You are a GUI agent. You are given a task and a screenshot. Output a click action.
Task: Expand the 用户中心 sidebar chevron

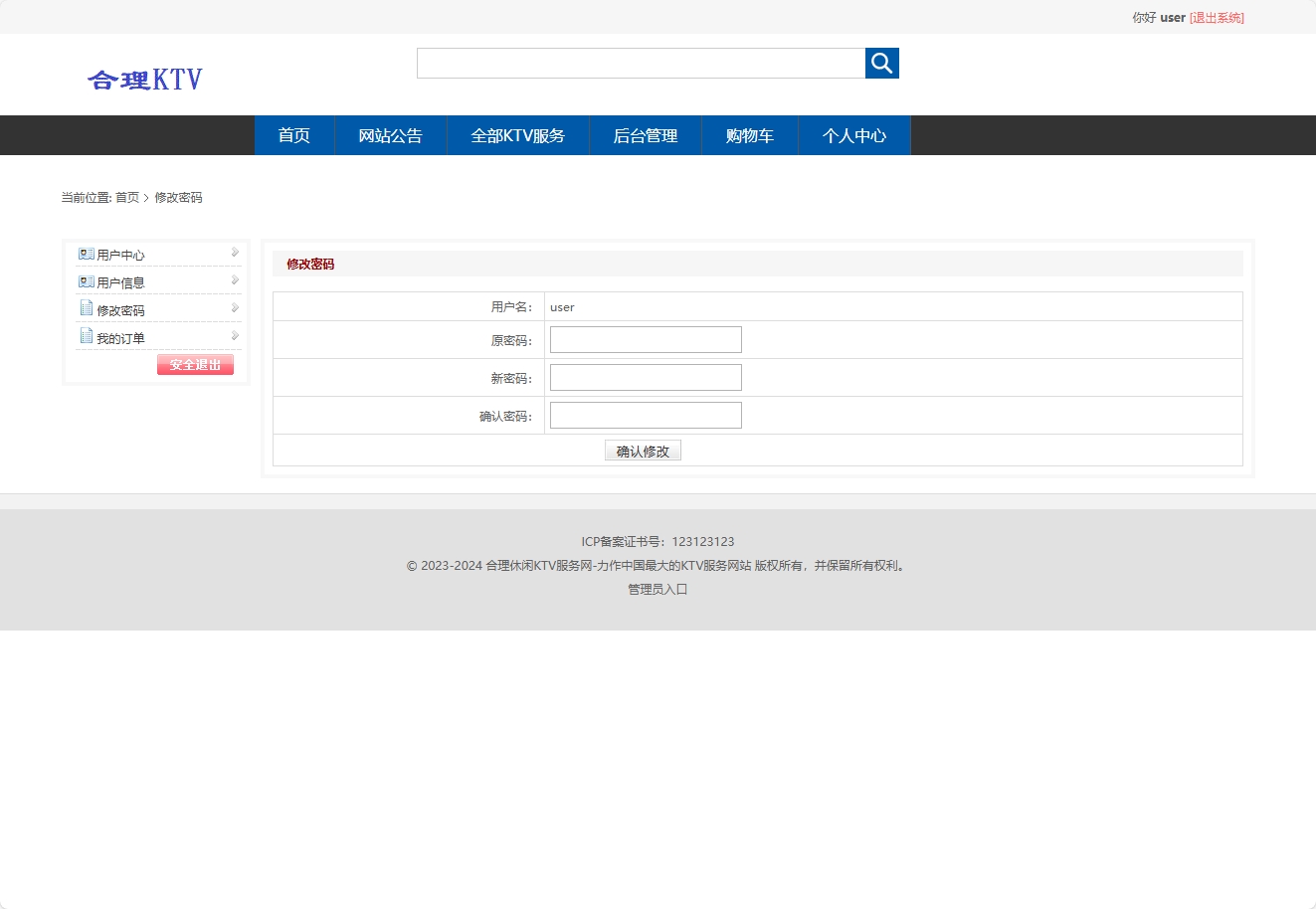pyautogui.click(x=234, y=253)
